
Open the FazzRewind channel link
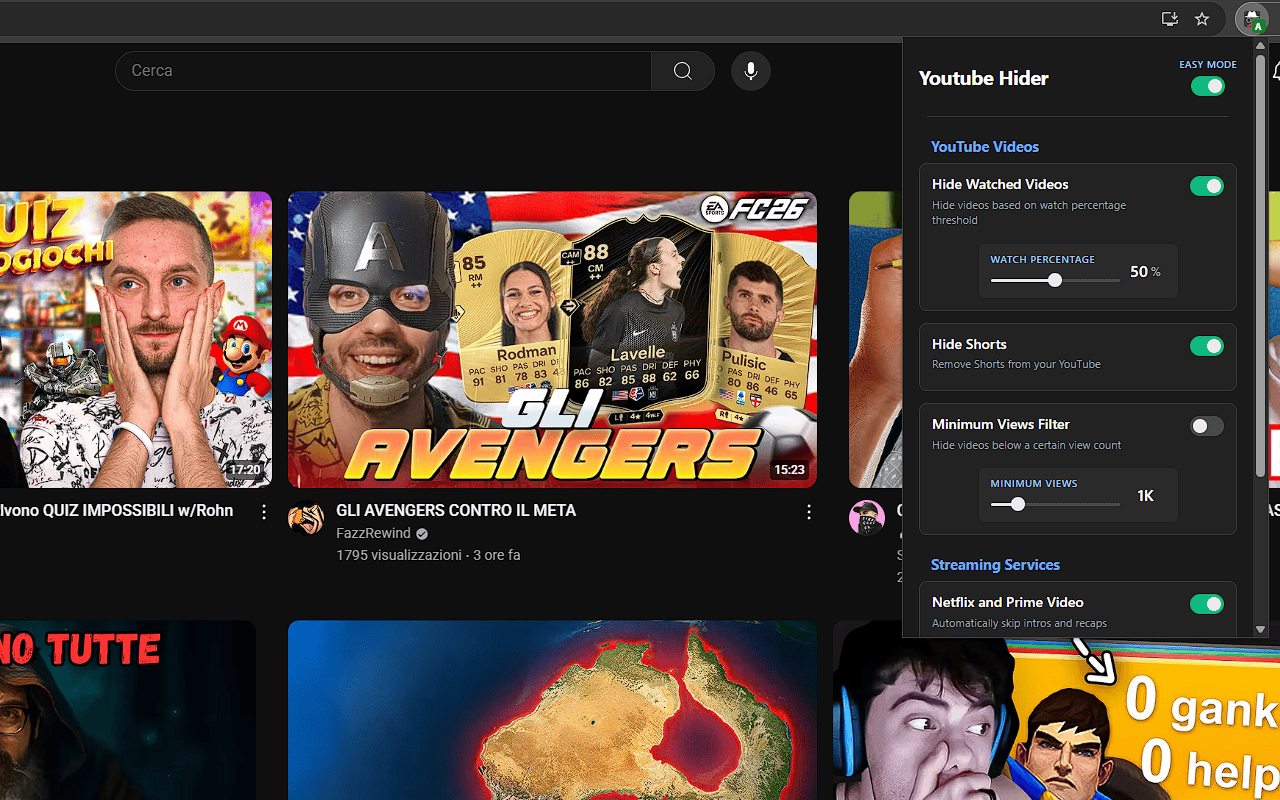coord(374,533)
